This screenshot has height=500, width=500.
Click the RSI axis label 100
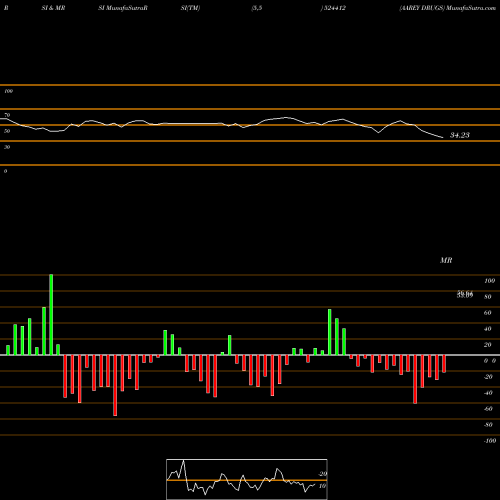click(8, 91)
